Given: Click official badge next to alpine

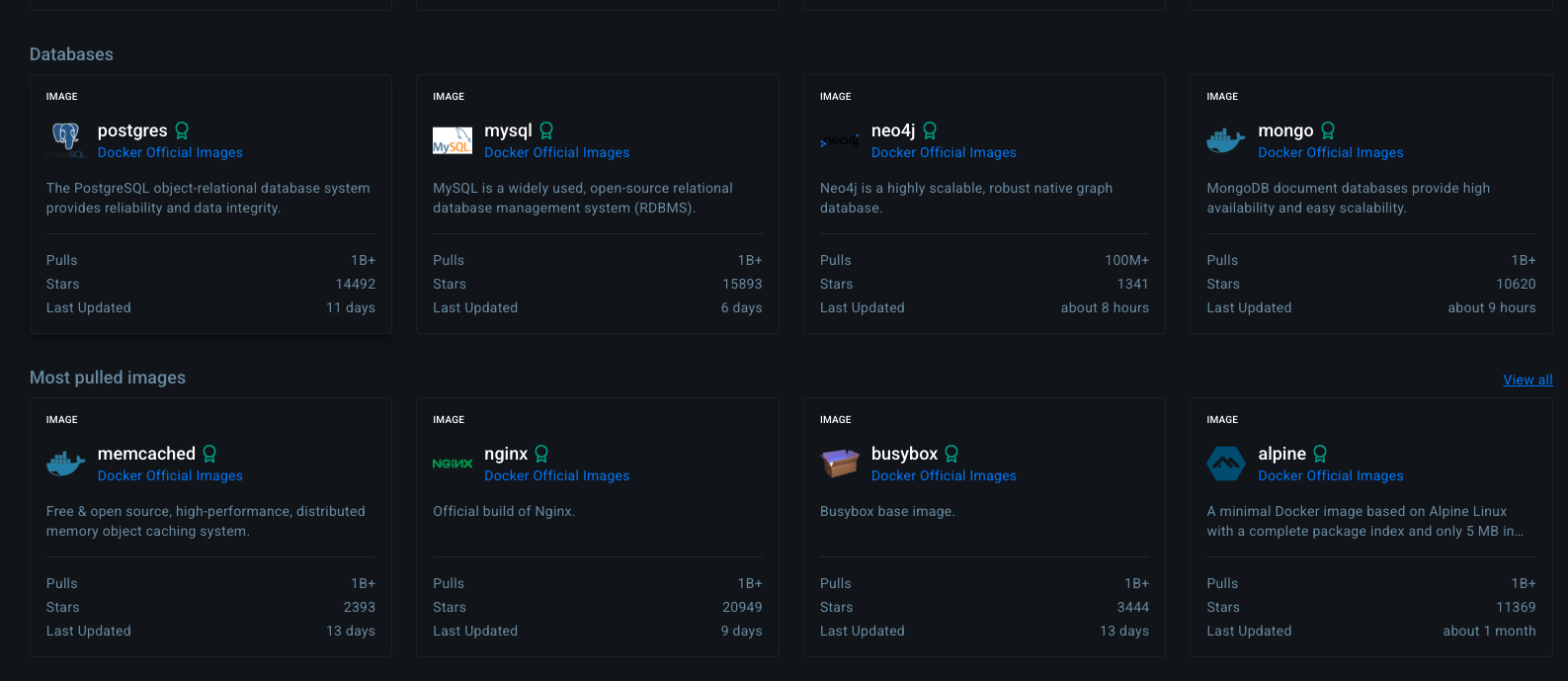Looking at the screenshot, I should point(1320,454).
